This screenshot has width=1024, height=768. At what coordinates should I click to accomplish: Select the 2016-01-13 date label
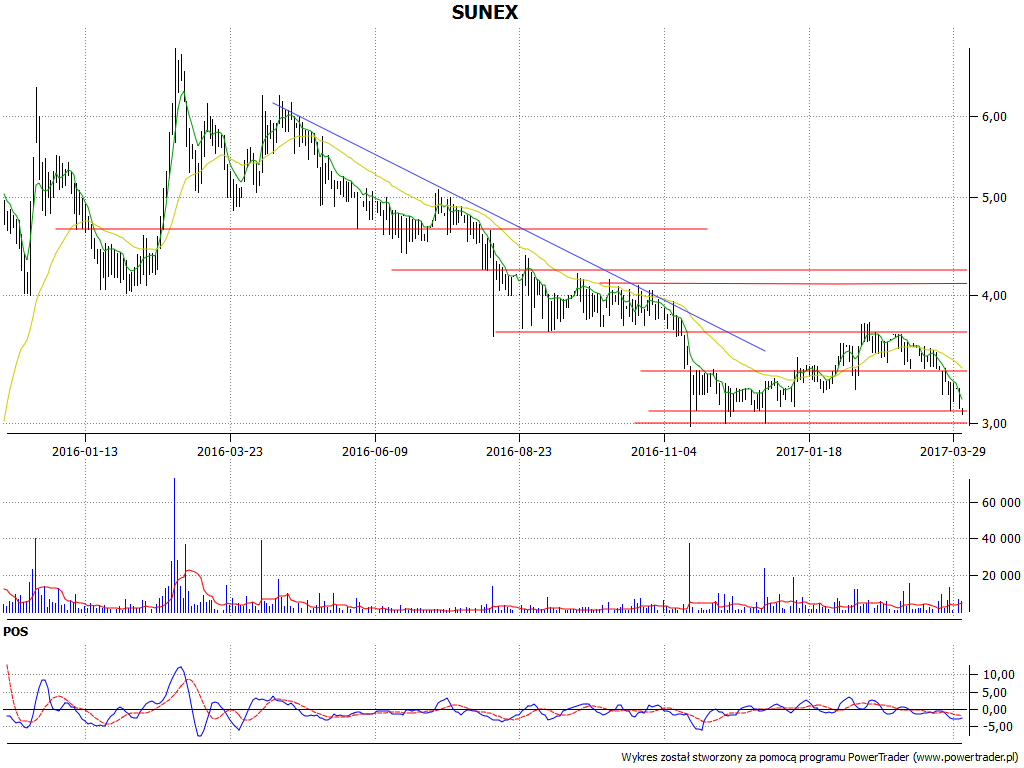click(85, 451)
